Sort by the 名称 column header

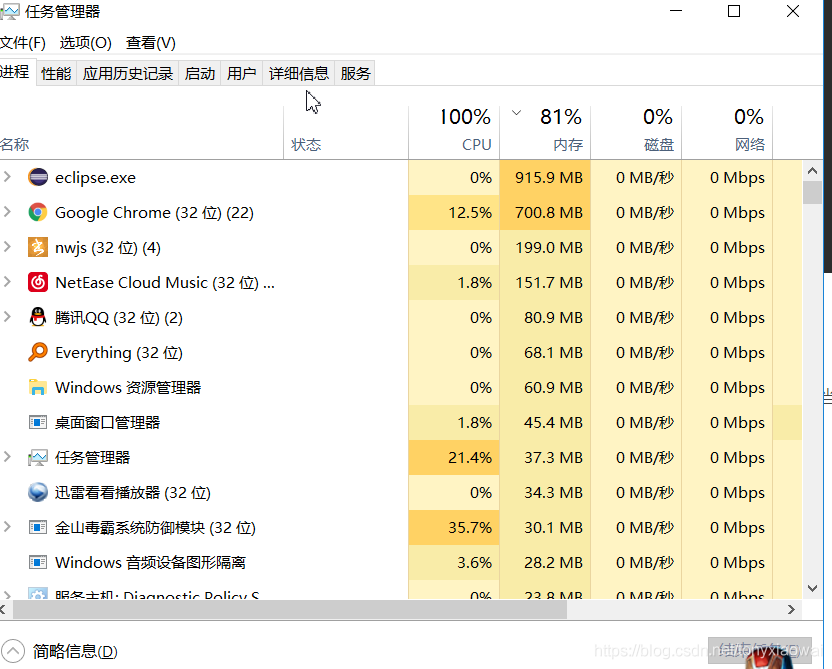(x=142, y=133)
